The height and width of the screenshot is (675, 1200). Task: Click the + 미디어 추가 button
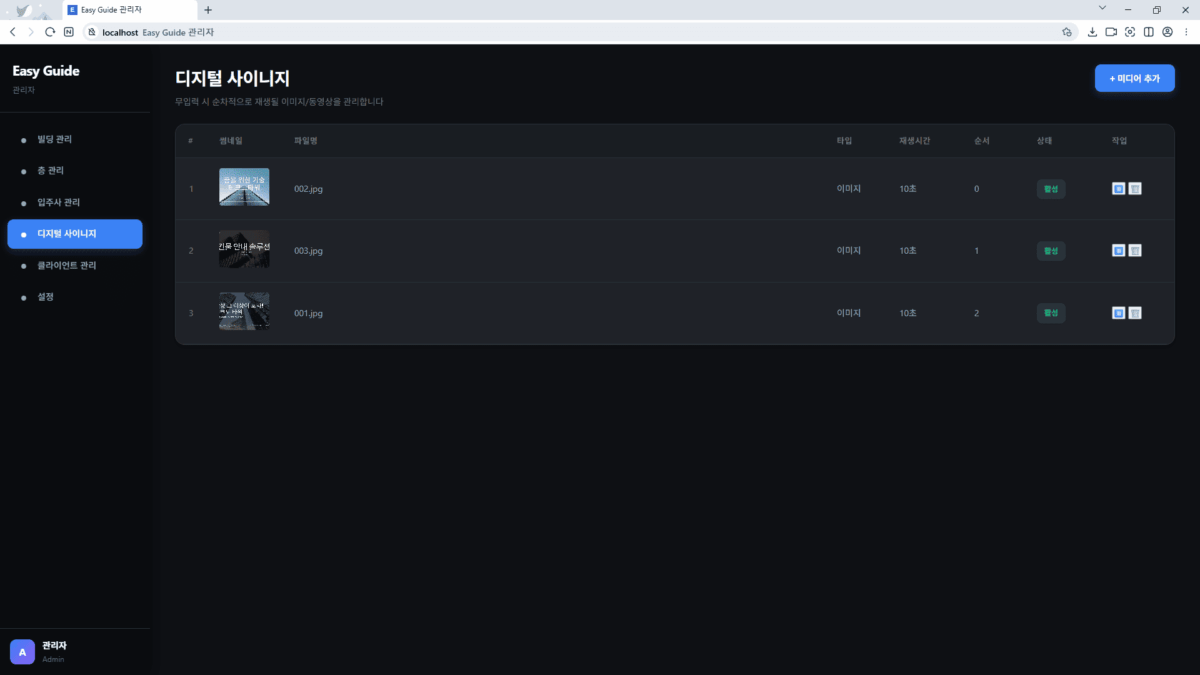coord(1134,78)
